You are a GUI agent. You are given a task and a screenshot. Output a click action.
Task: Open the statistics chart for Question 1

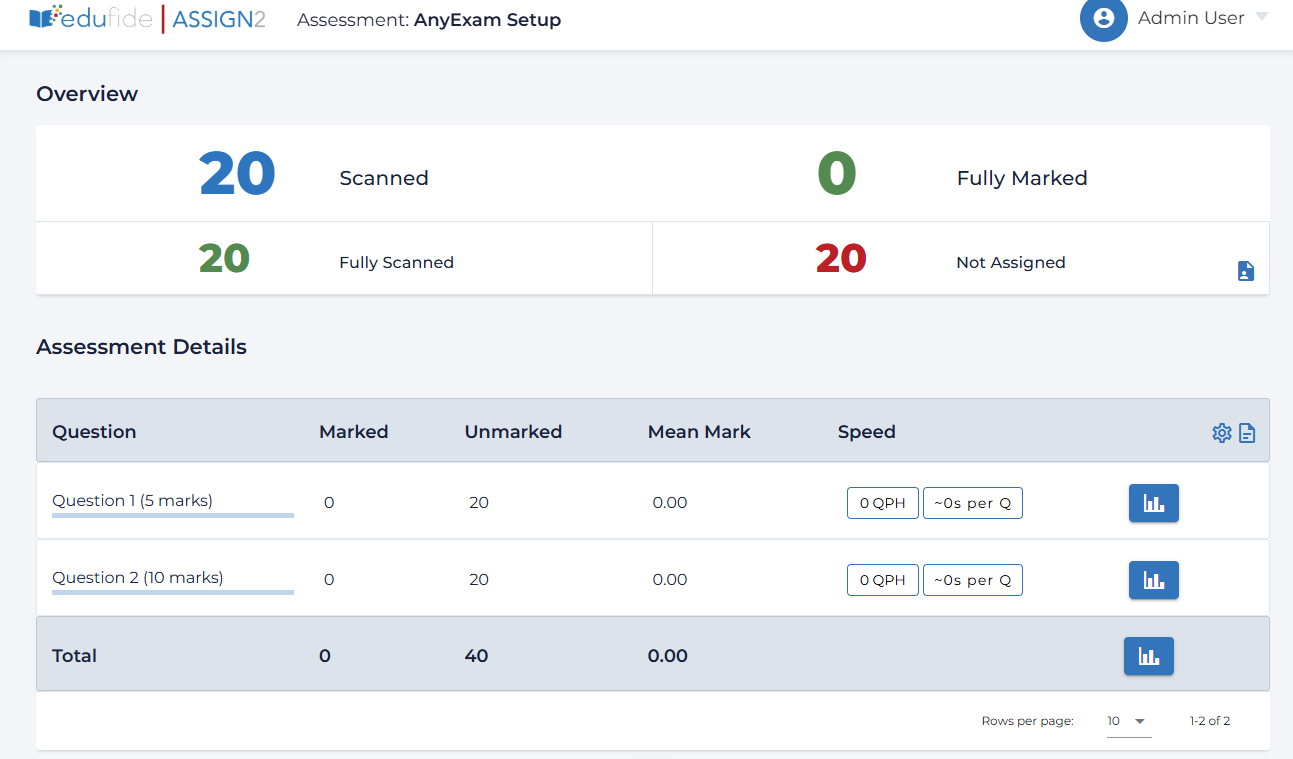pyautogui.click(x=1153, y=503)
